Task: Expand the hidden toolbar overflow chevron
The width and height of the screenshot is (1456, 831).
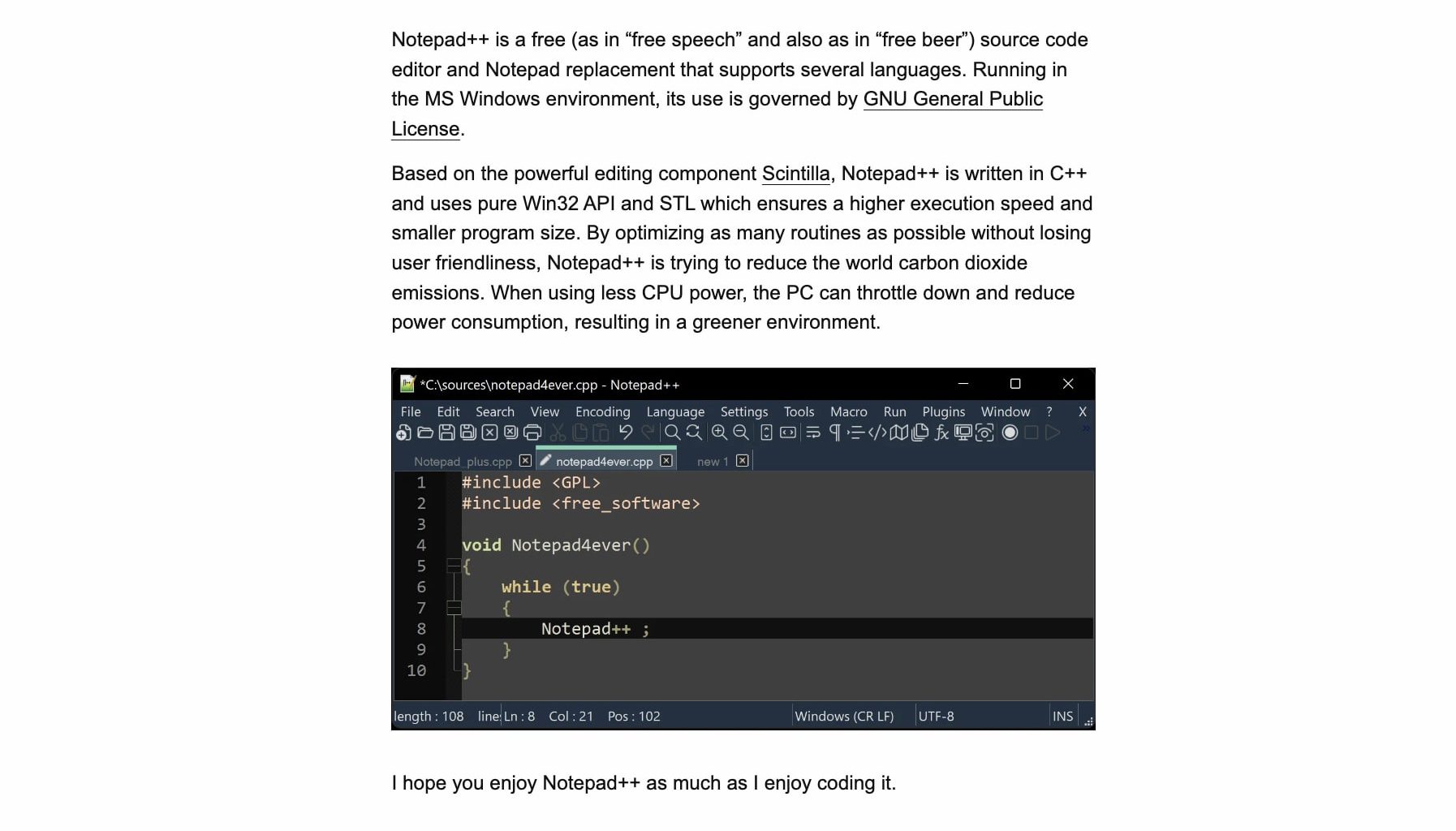Action: (1085, 428)
